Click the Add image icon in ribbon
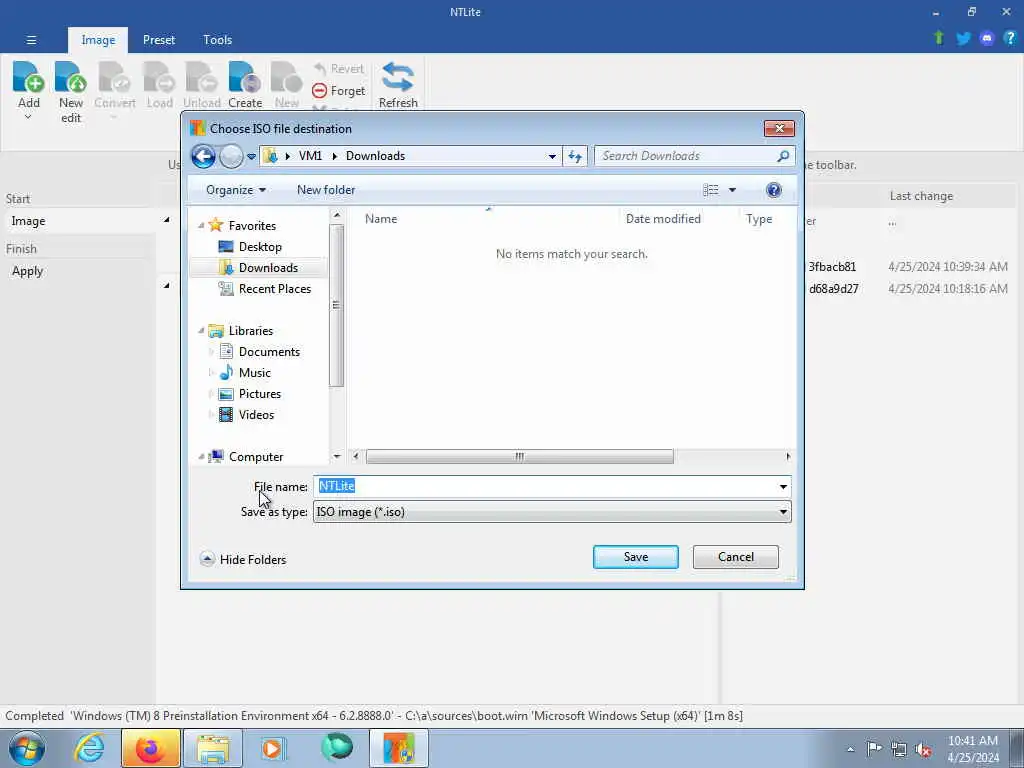The height and width of the screenshot is (768, 1024). click(x=28, y=77)
